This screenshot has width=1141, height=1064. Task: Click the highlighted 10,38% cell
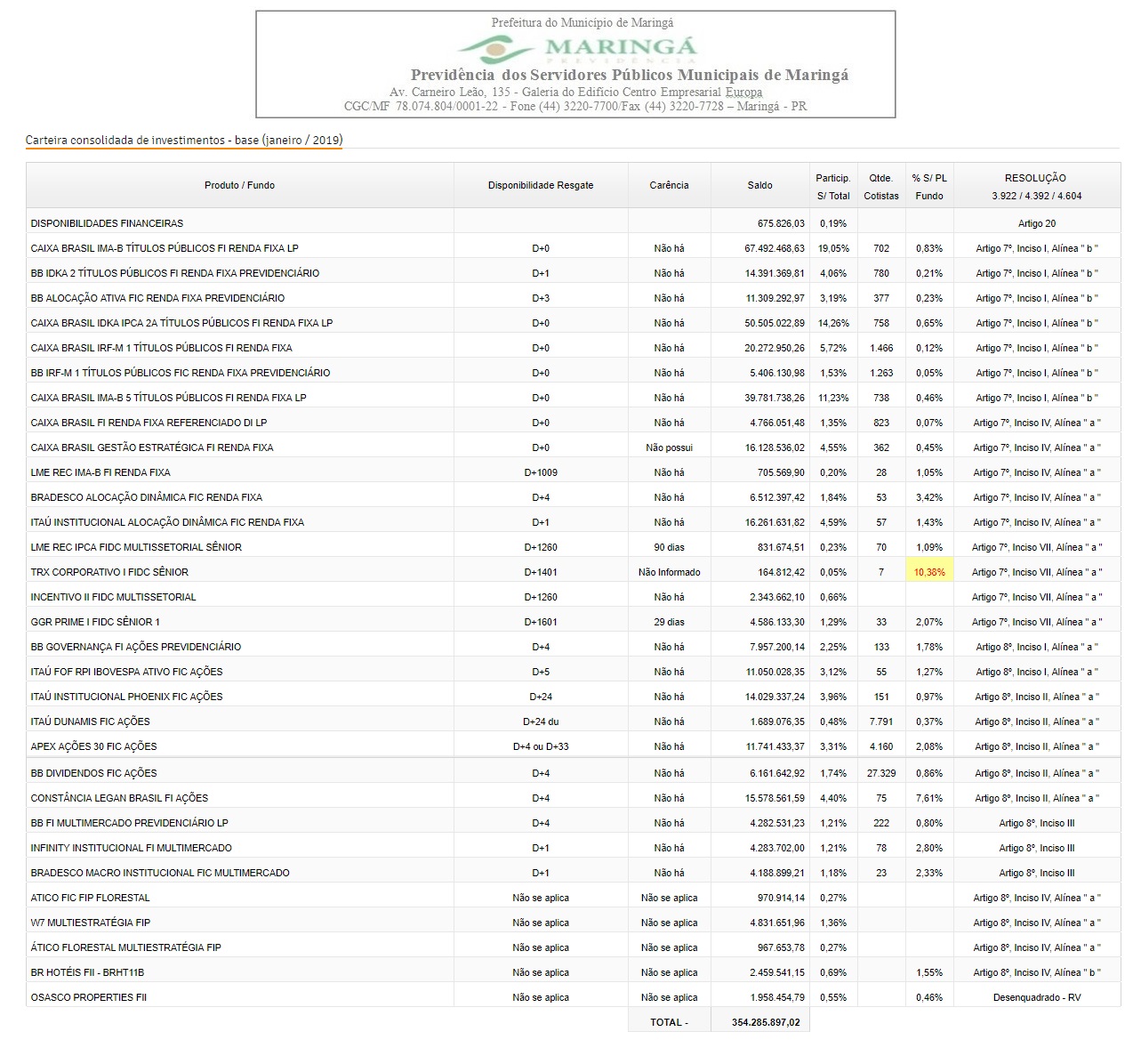(x=928, y=572)
